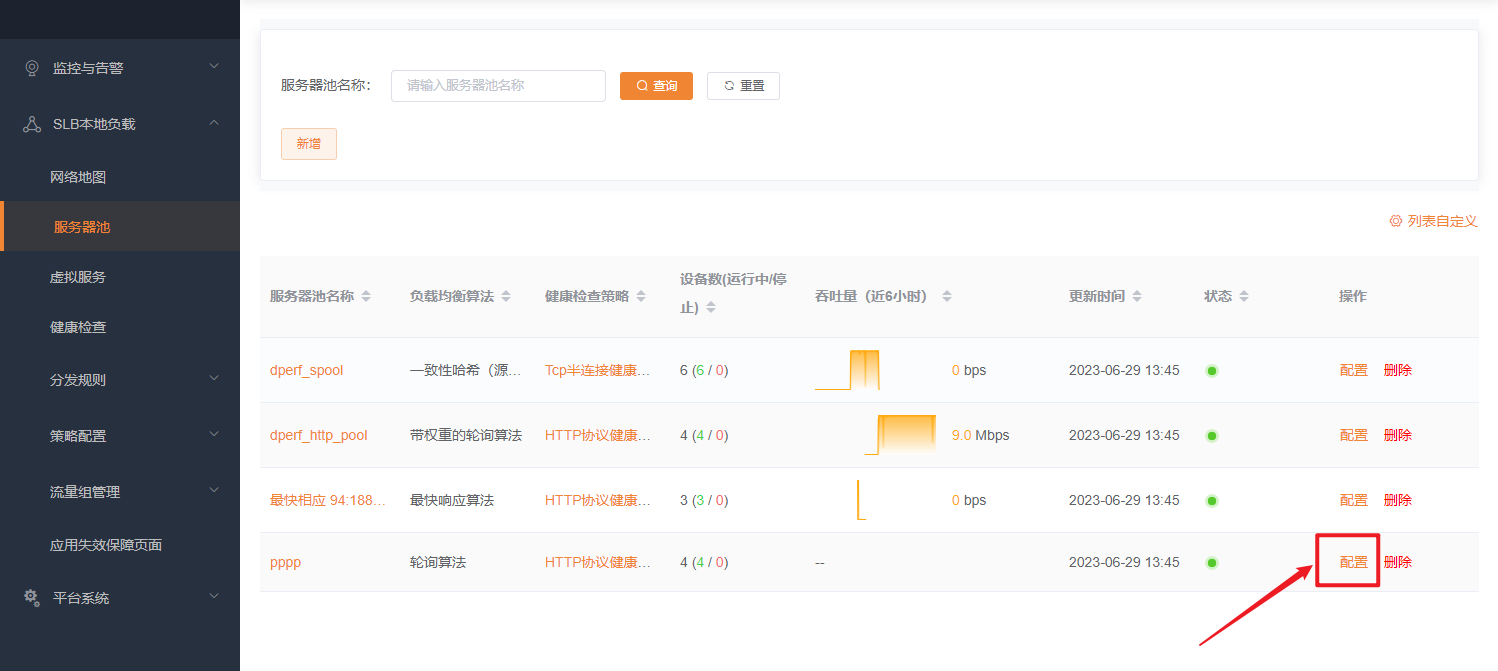1498x671 pixels.
Task: Expand the 分发规则 submenu chevron
Action: 214,379
